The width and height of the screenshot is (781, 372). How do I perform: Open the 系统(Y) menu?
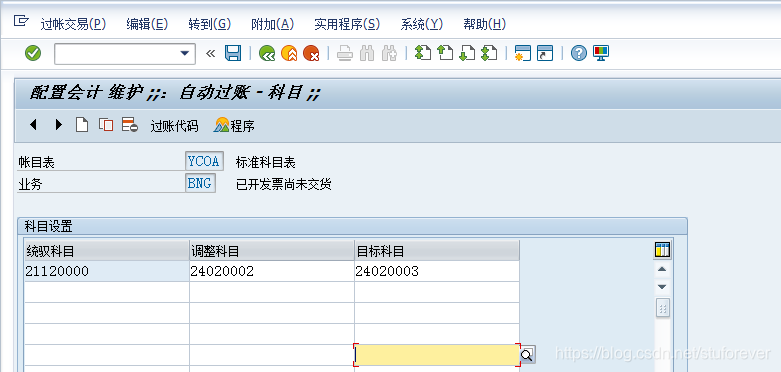[x=421, y=24]
